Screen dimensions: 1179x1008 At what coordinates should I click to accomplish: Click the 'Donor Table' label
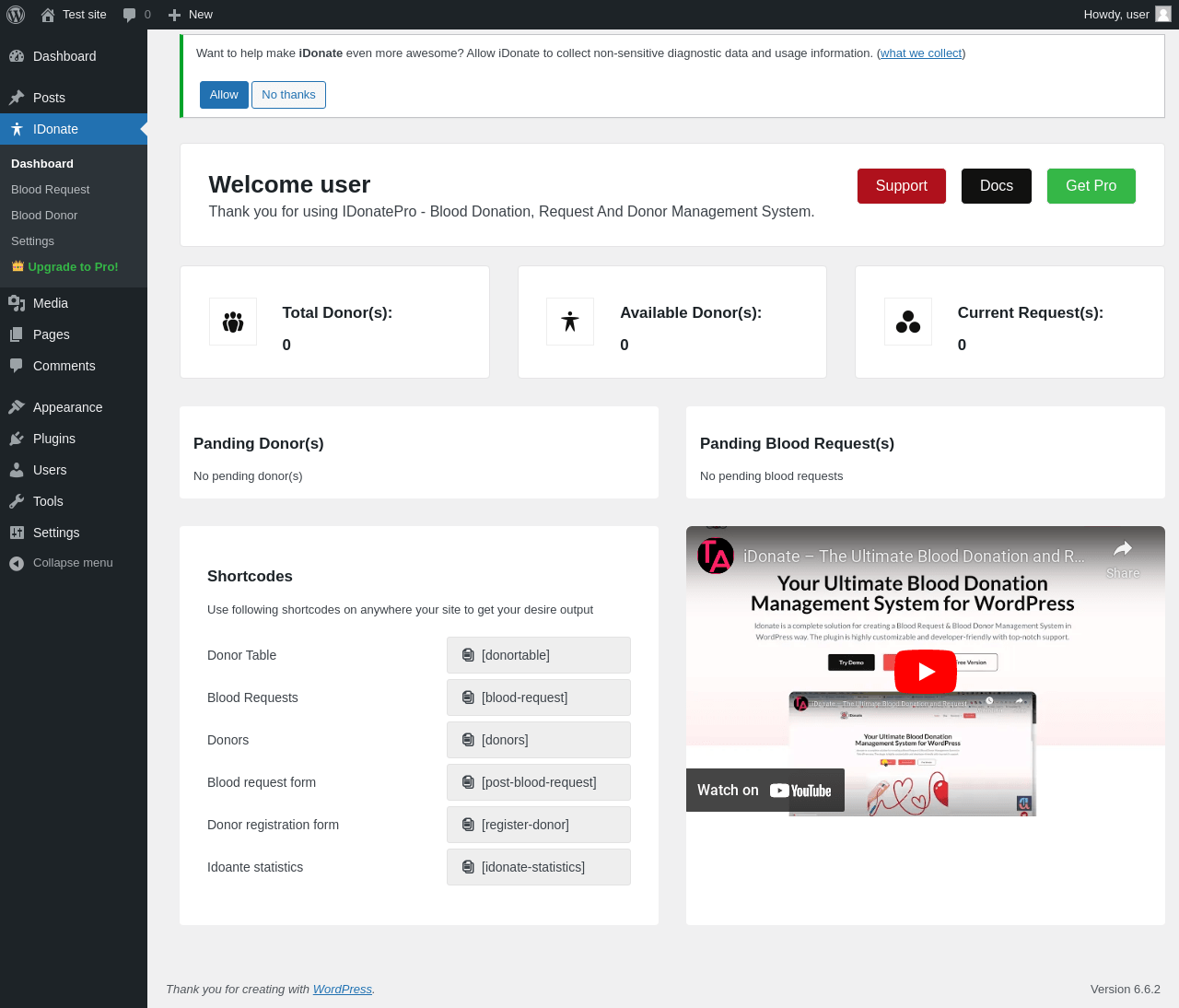point(242,655)
